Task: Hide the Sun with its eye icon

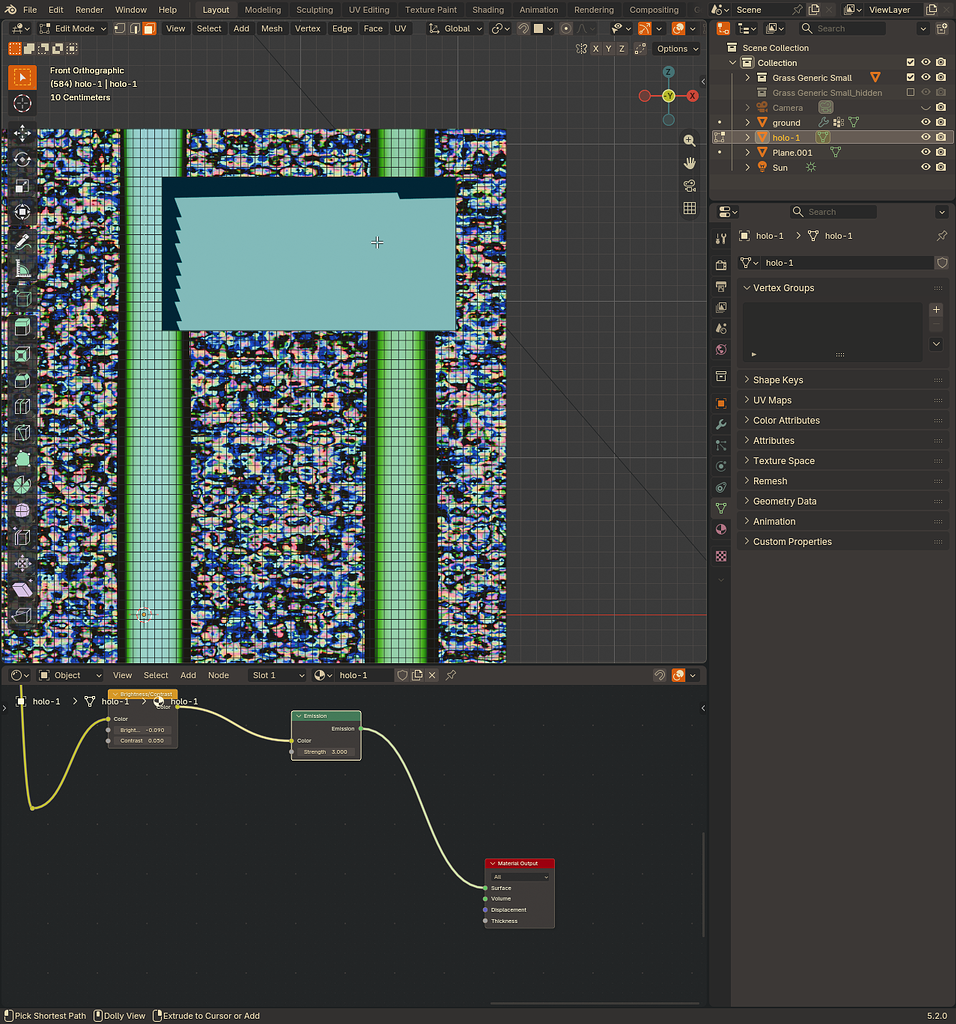Action: pyautogui.click(x=925, y=167)
